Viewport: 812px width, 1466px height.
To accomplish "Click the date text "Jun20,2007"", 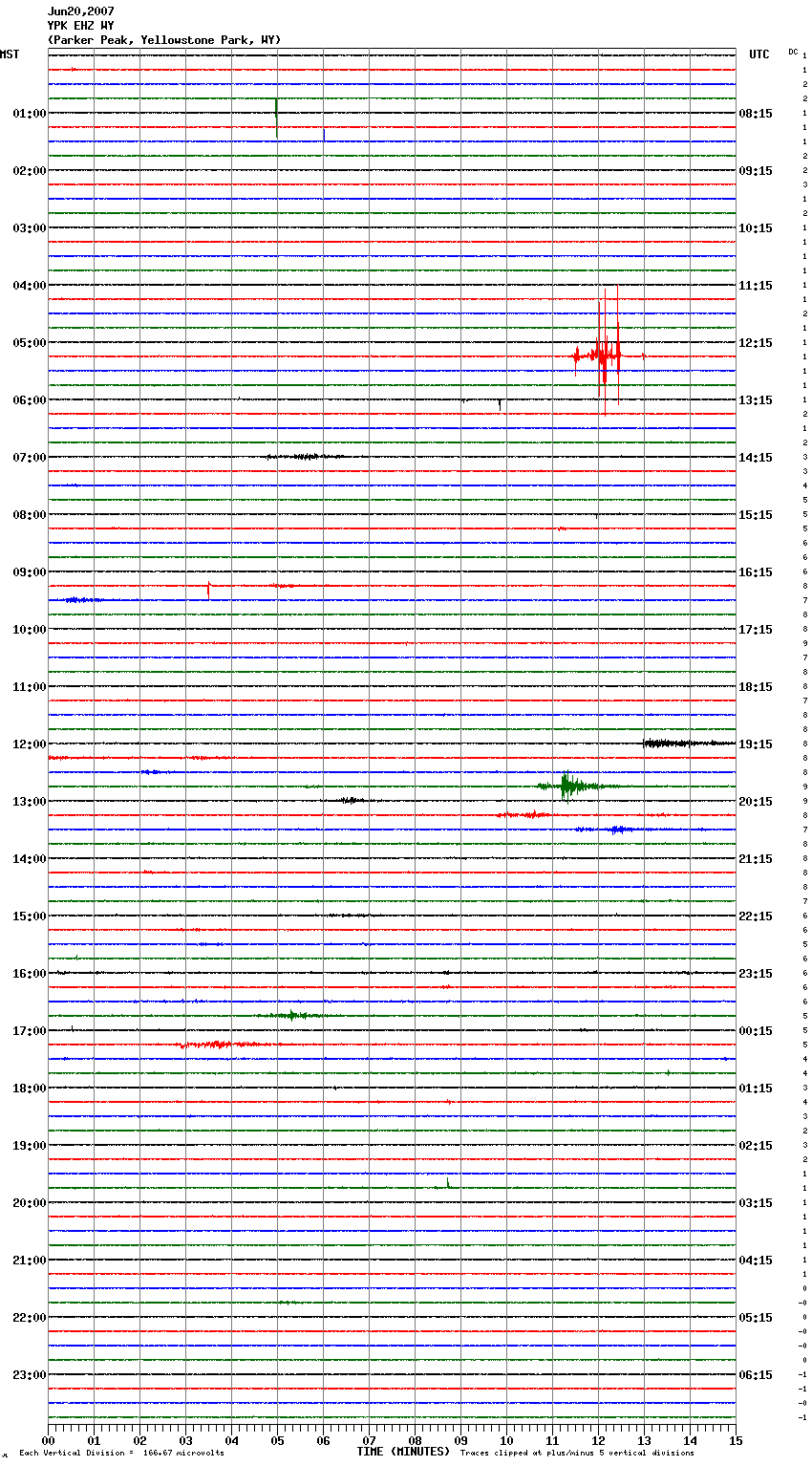I will pos(80,11).
